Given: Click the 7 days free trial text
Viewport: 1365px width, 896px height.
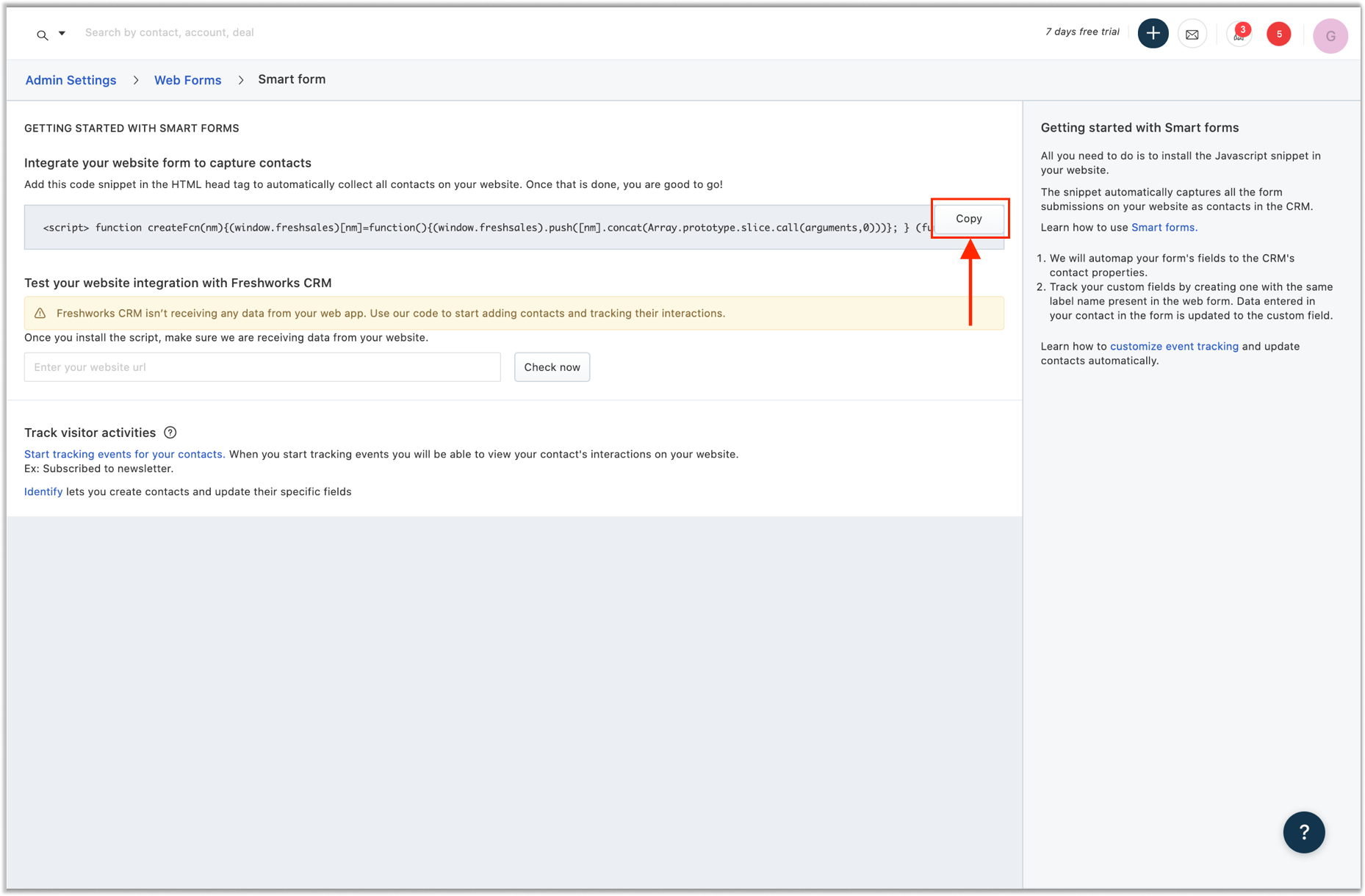Looking at the screenshot, I should pyautogui.click(x=1082, y=32).
